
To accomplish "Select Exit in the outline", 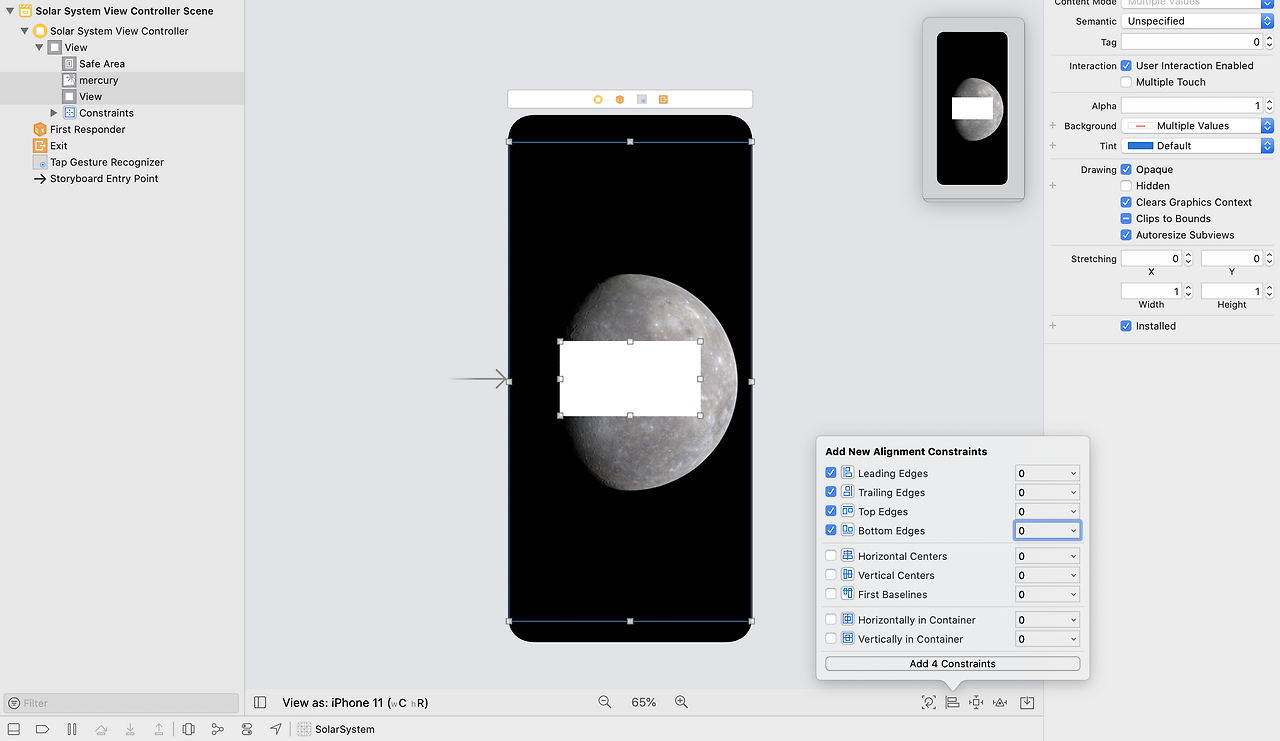I will click(59, 146).
